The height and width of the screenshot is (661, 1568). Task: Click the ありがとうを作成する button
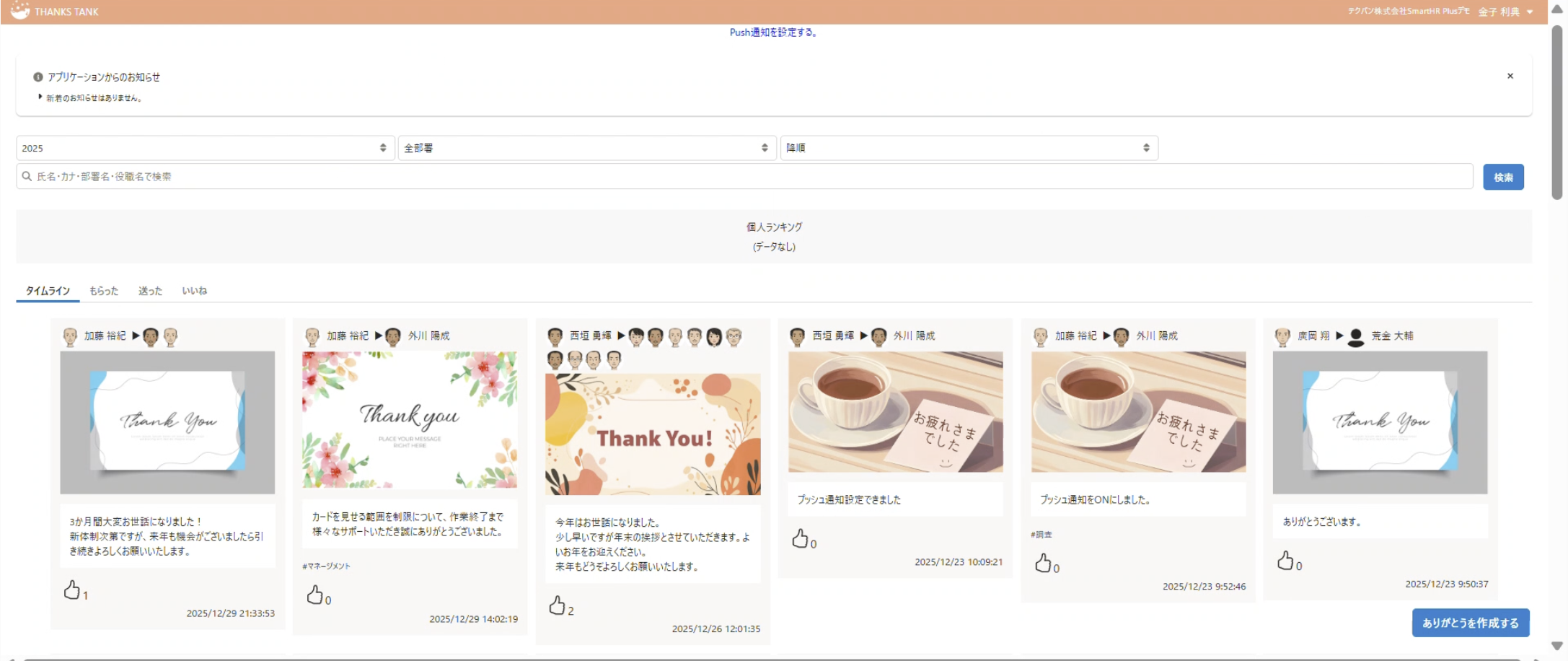(1471, 623)
